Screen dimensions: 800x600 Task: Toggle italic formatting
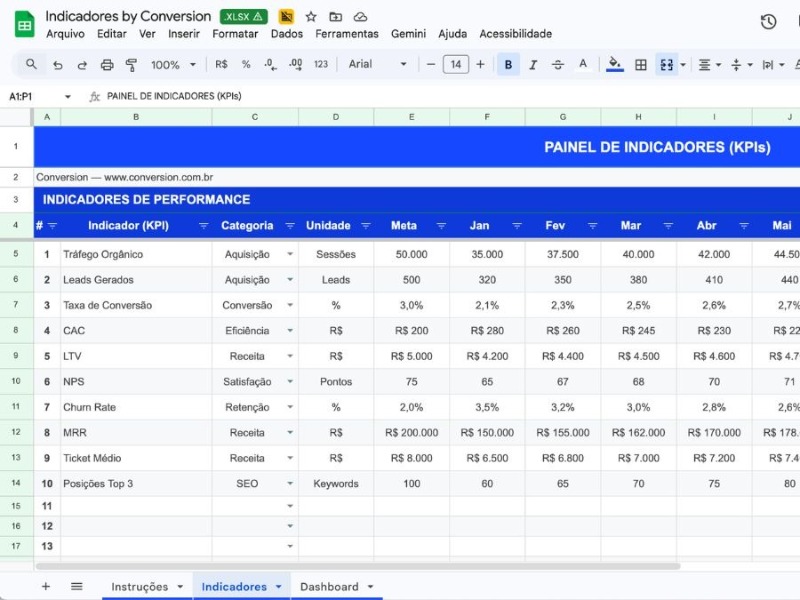point(533,65)
